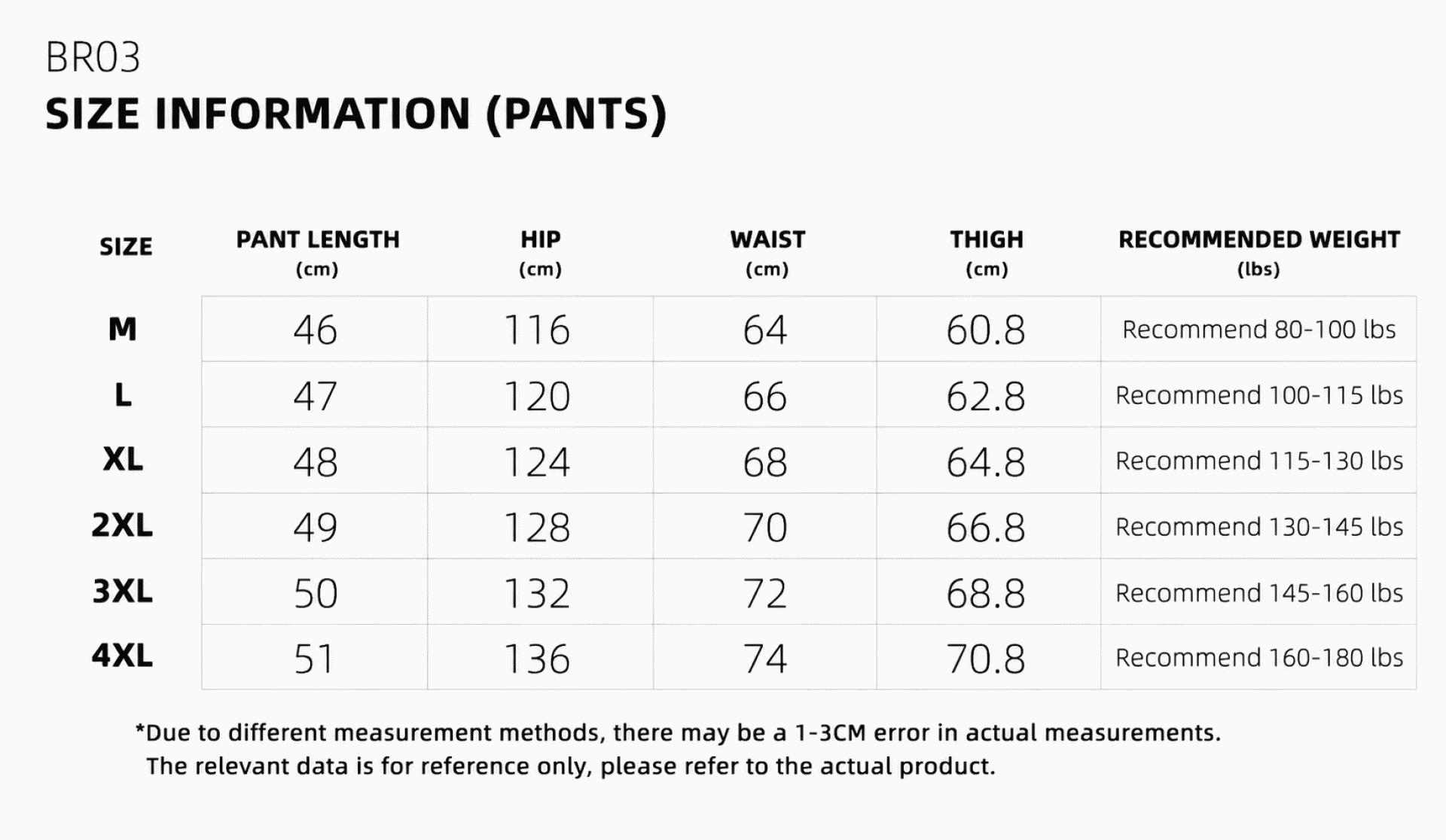This screenshot has height=840, width=1446.
Task: Click the SIZE INFORMATION (PANTS) title
Action: (x=356, y=114)
